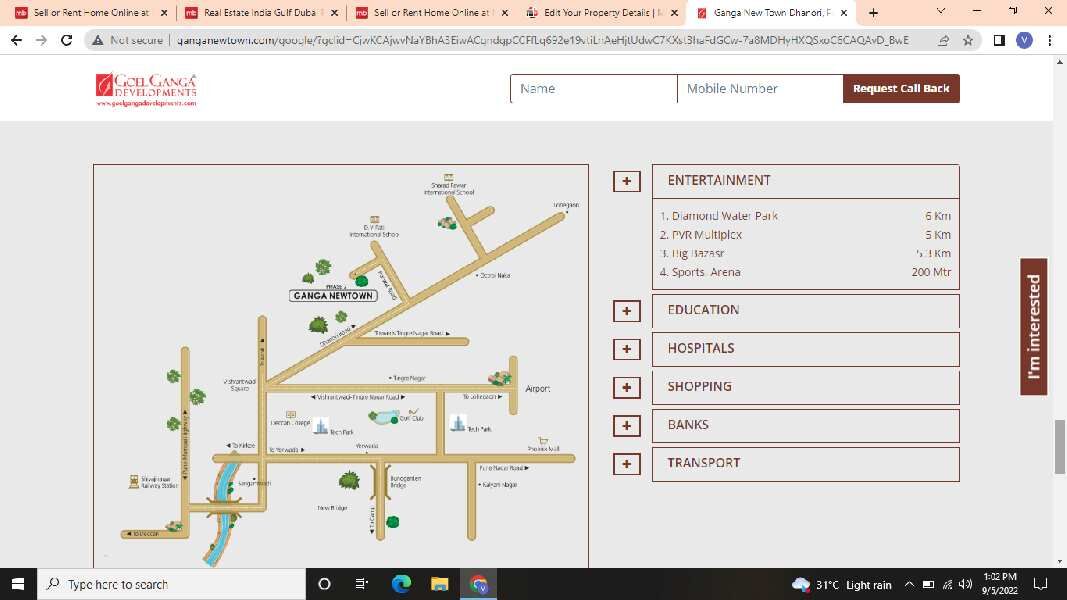1067x600 pixels.
Task: Open the Not secure site info
Action: tap(128, 40)
